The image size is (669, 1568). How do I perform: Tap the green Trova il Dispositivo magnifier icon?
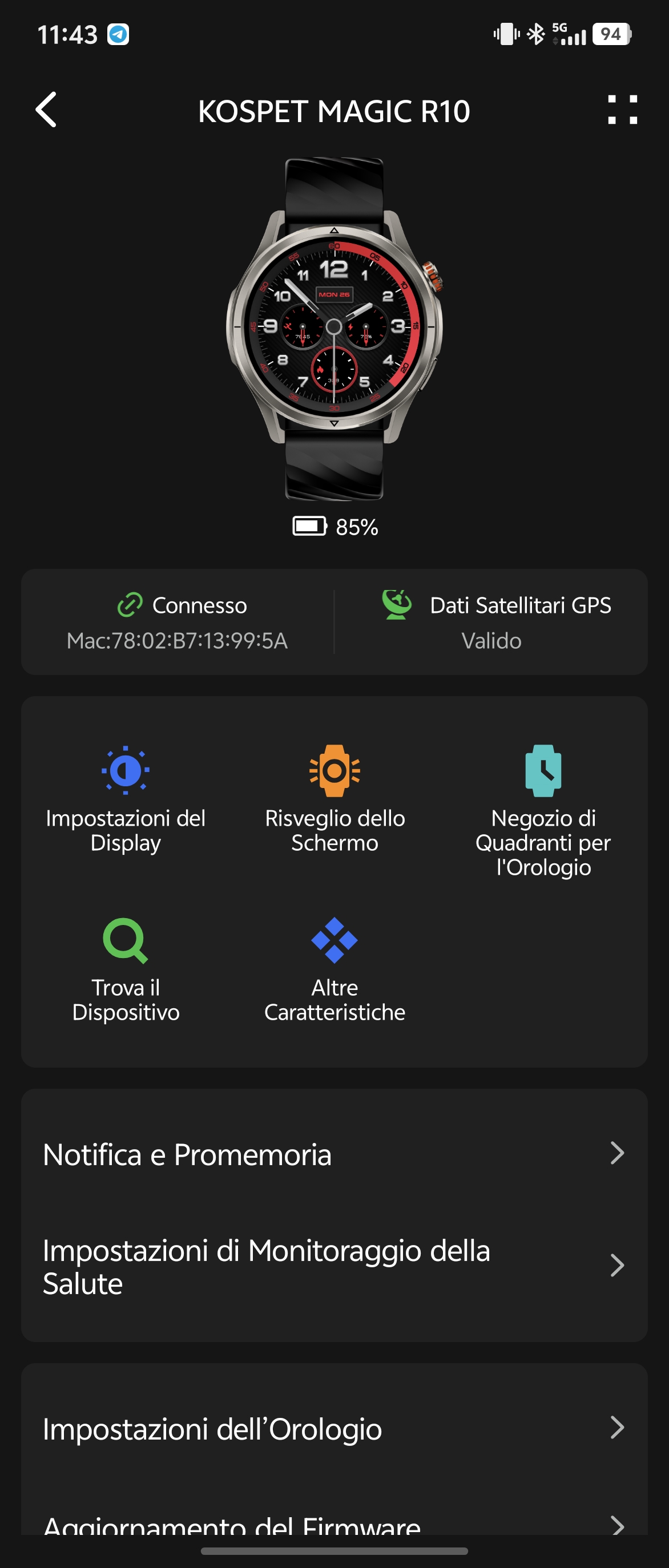(x=126, y=940)
